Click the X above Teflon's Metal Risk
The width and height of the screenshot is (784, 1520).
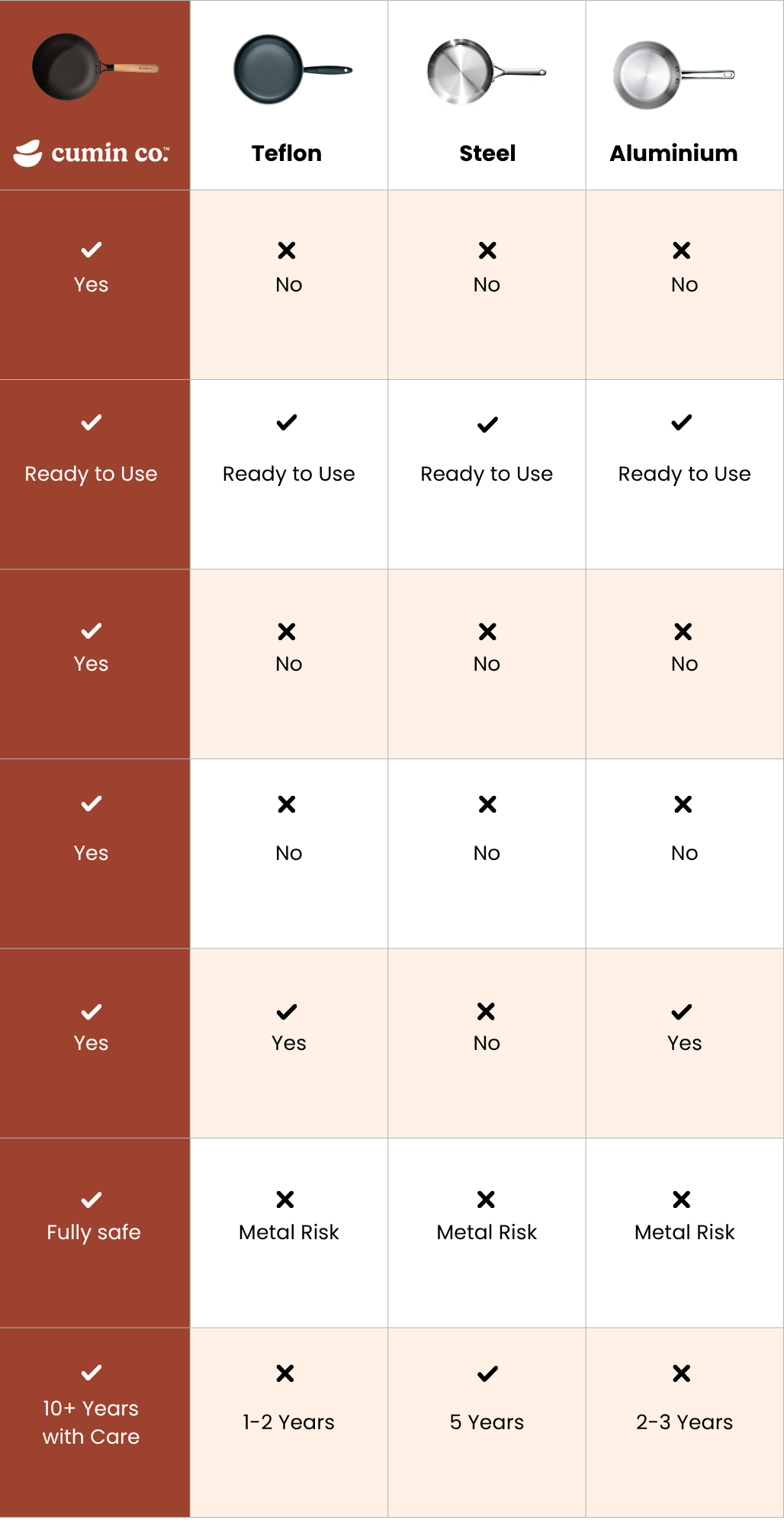pos(285,1200)
